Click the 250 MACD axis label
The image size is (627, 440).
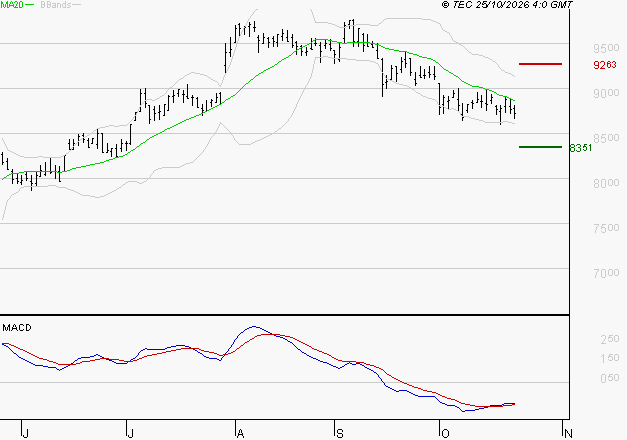(x=610, y=339)
